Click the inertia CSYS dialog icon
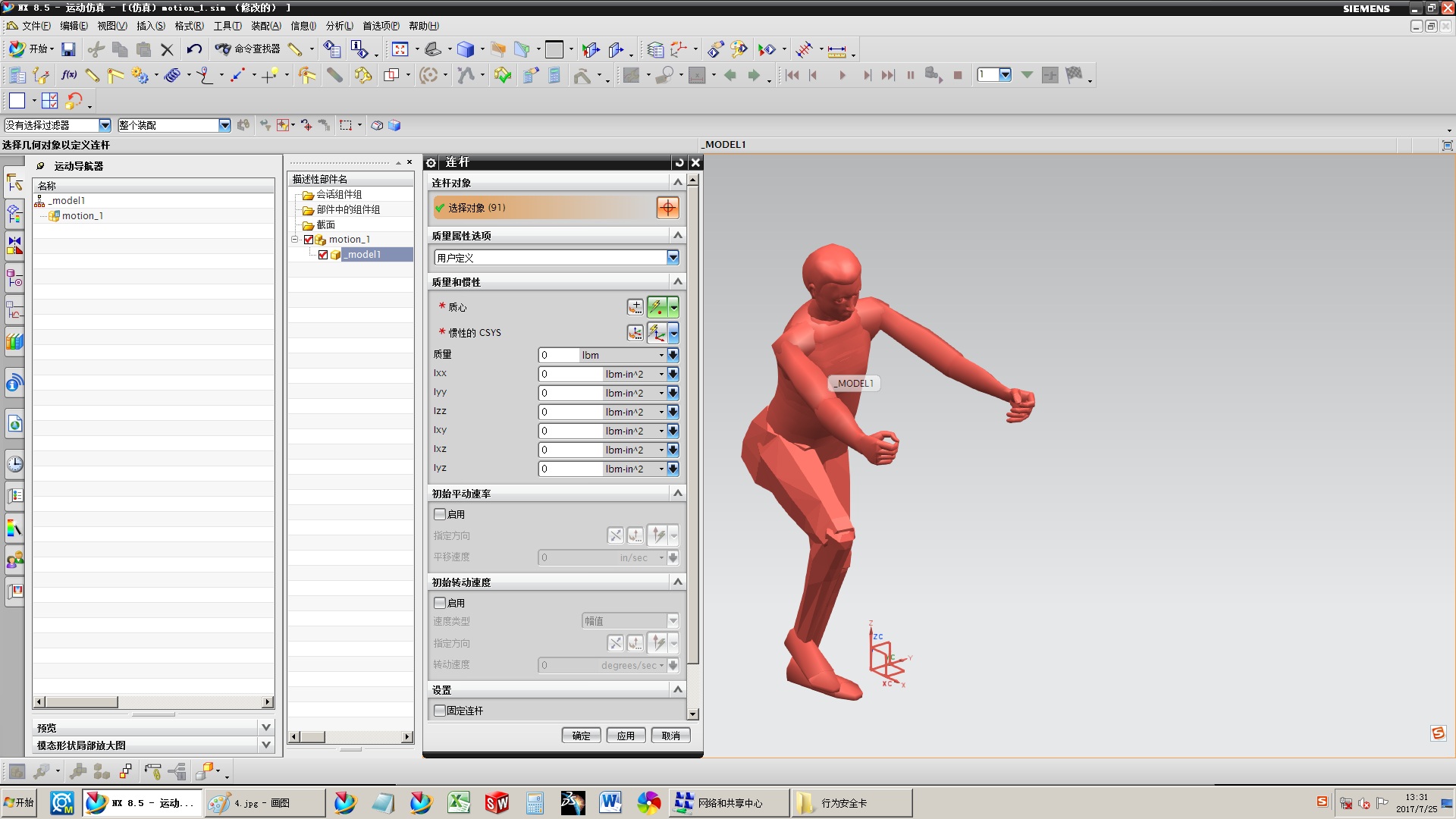This screenshot has height=819, width=1456. 635,333
